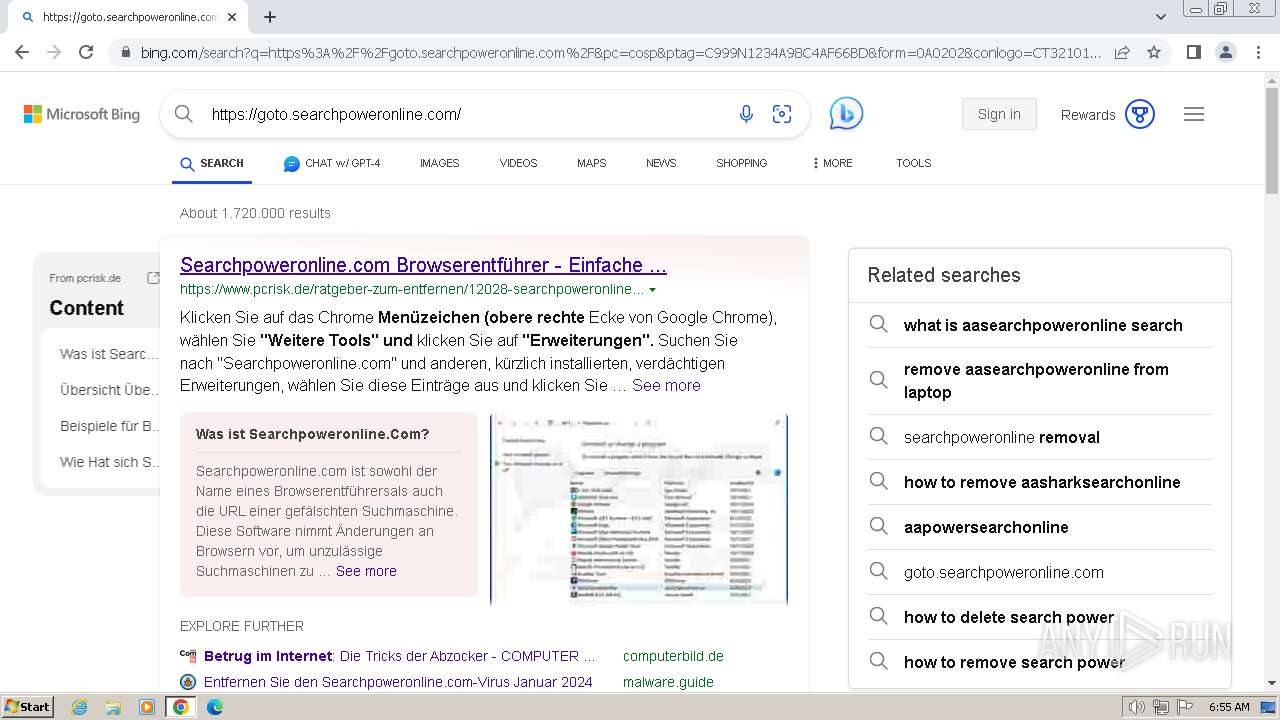Expand the MORE tabs menu
This screenshot has width=1280, height=720.
coord(832,163)
